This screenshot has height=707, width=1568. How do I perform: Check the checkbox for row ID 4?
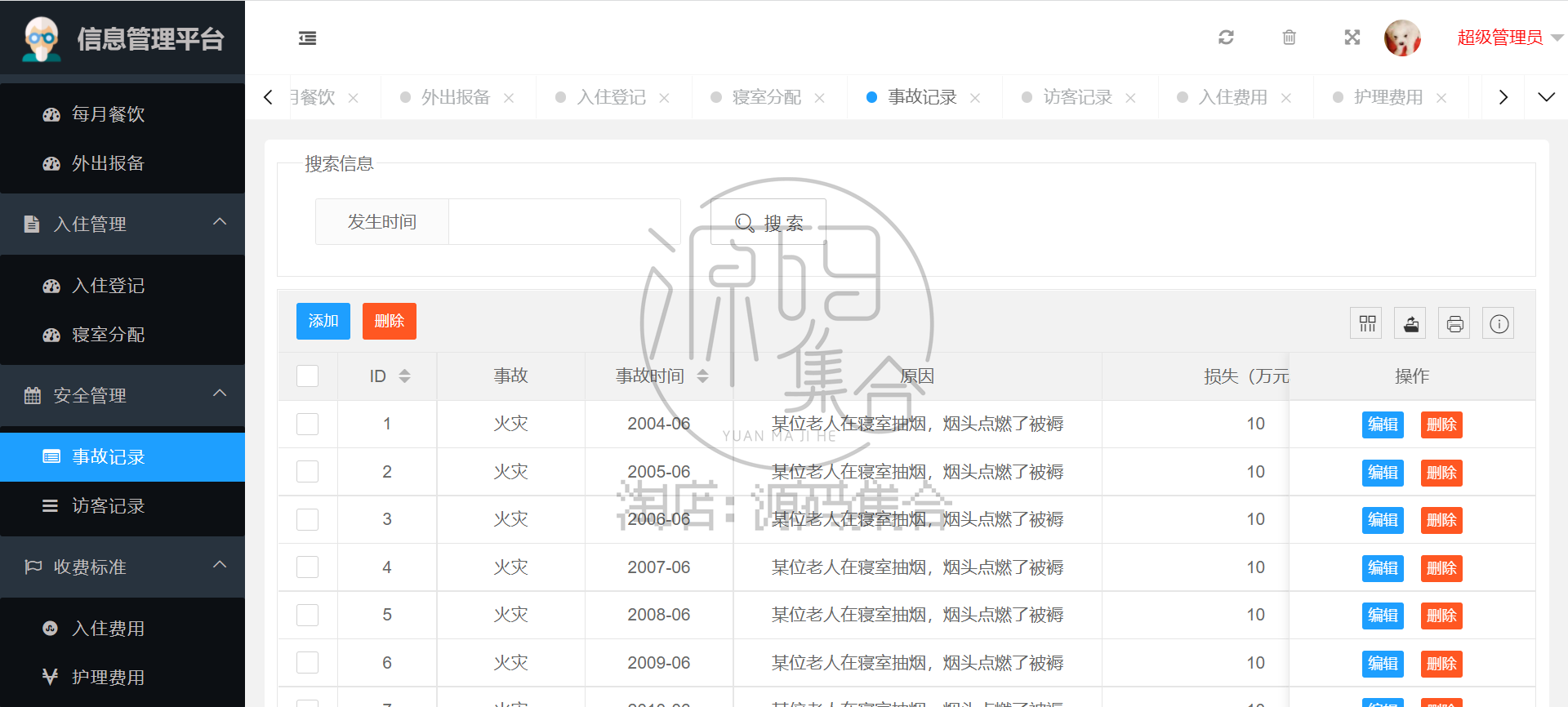pyautogui.click(x=307, y=567)
